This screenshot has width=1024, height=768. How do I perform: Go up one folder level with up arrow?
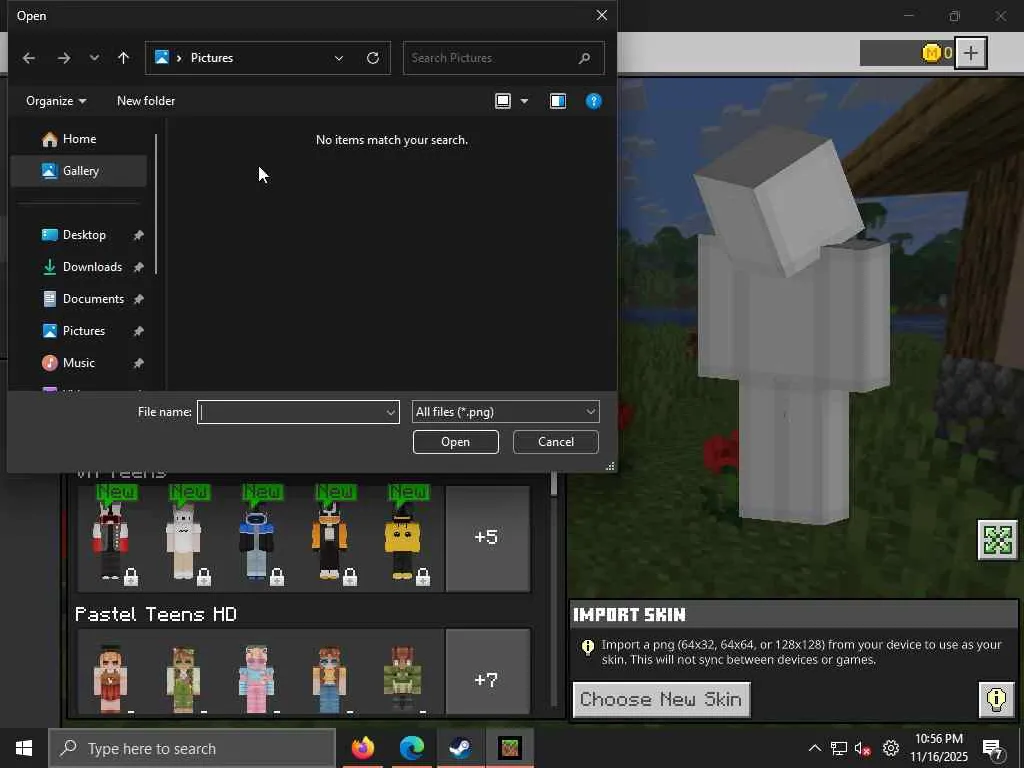pyautogui.click(x=123, y=58)
